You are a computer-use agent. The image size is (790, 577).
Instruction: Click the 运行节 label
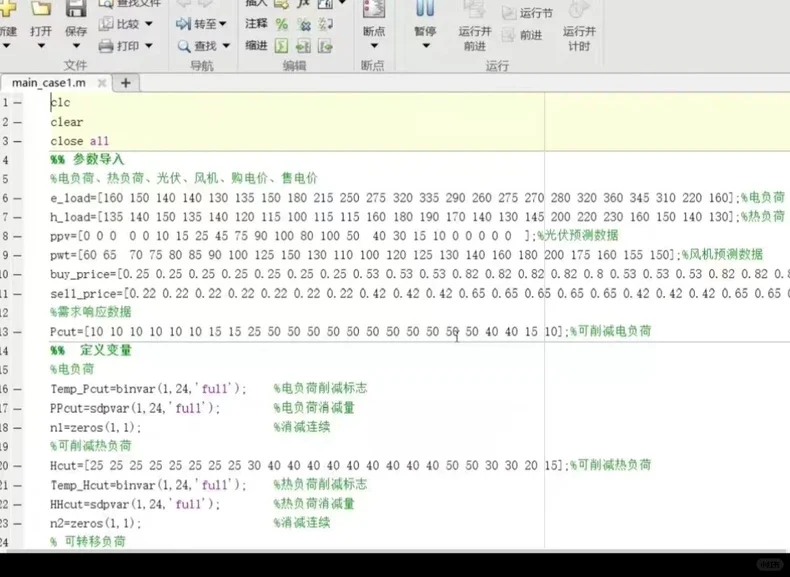536,14
